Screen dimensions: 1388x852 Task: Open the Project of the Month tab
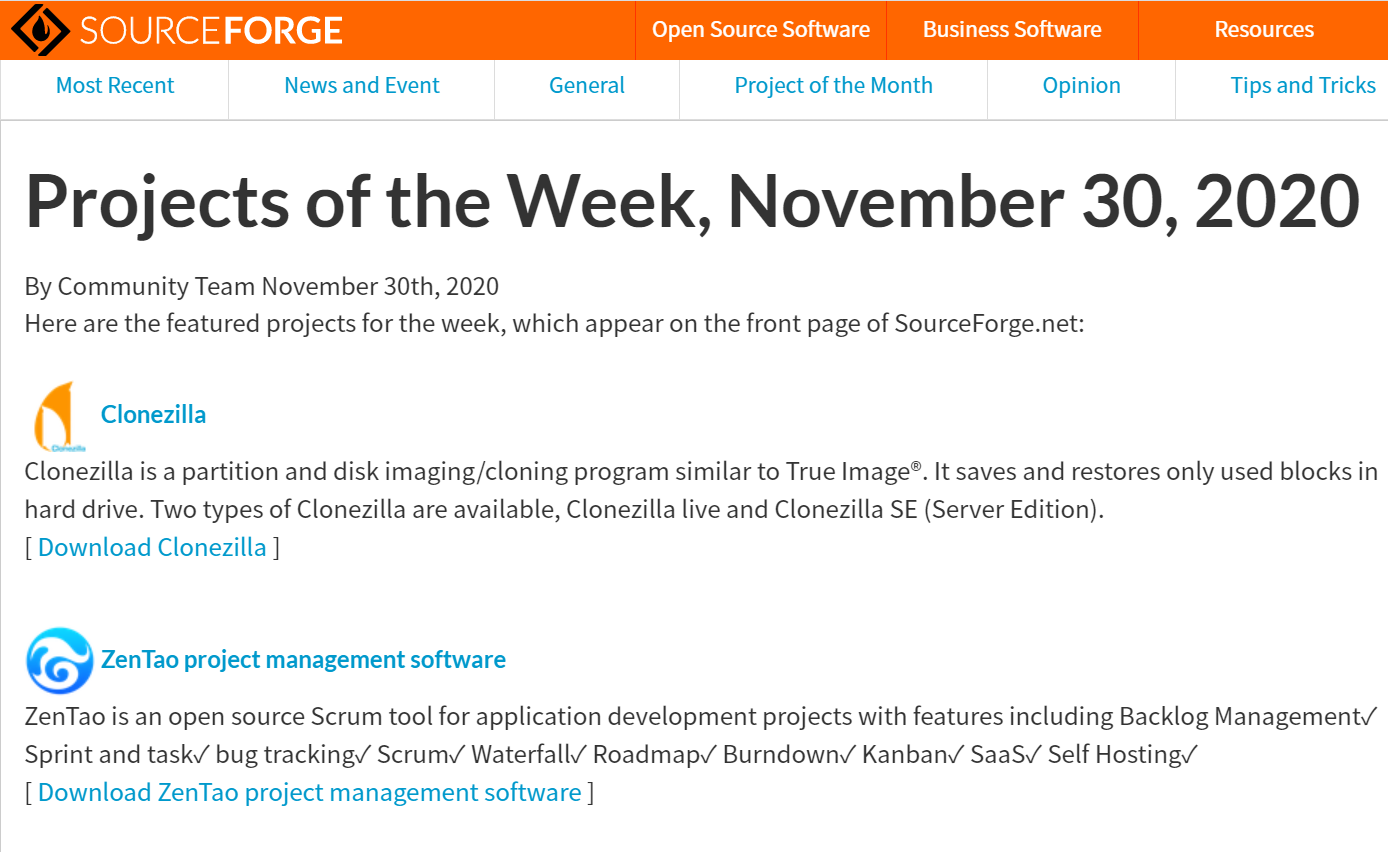tap(834, 86)
